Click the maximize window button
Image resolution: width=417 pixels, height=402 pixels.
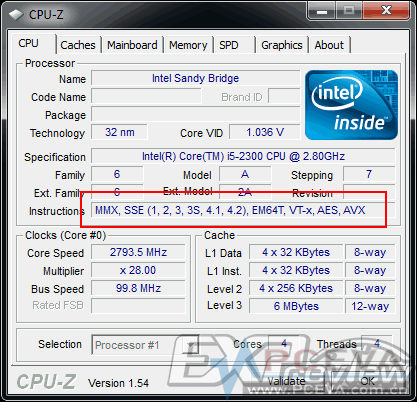pyautogui.click(x=349, y=11)
